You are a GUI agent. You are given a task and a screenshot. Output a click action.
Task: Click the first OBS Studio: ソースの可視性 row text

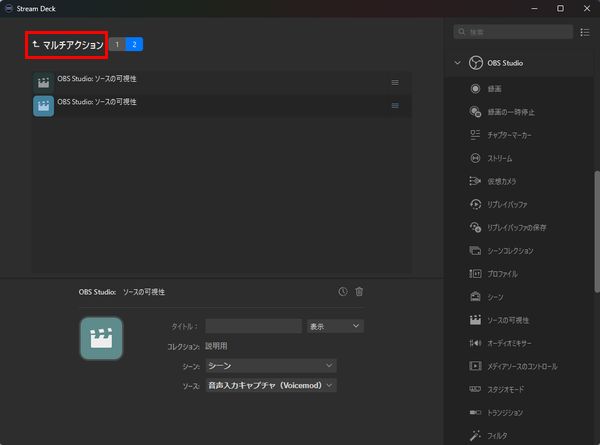[x=97, y=79]
